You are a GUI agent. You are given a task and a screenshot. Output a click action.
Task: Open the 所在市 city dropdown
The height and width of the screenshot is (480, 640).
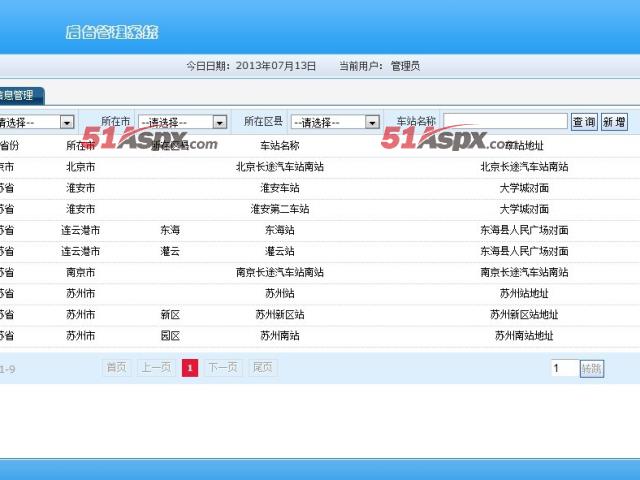pos(182,122)
